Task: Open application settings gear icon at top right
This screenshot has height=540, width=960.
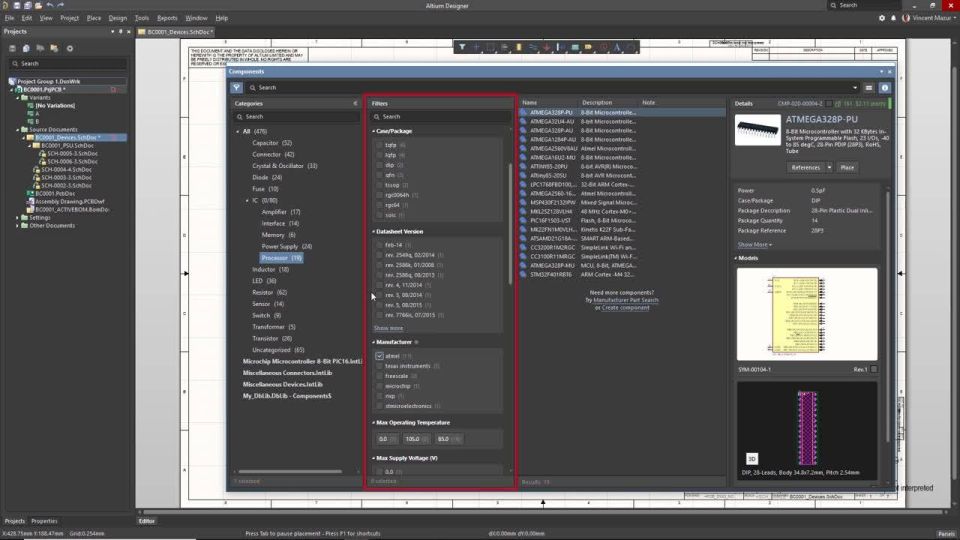Action: [882, 18]
